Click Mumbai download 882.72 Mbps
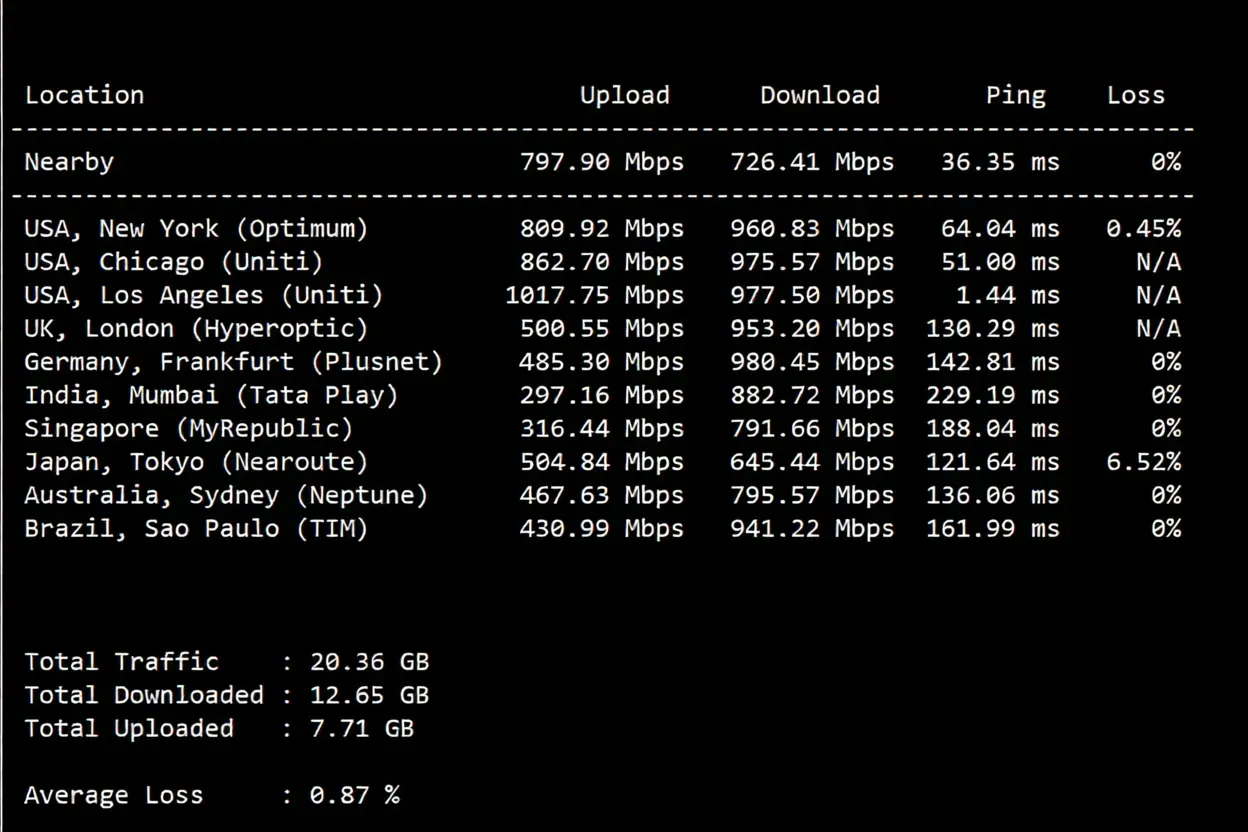 tap(812, 396)
